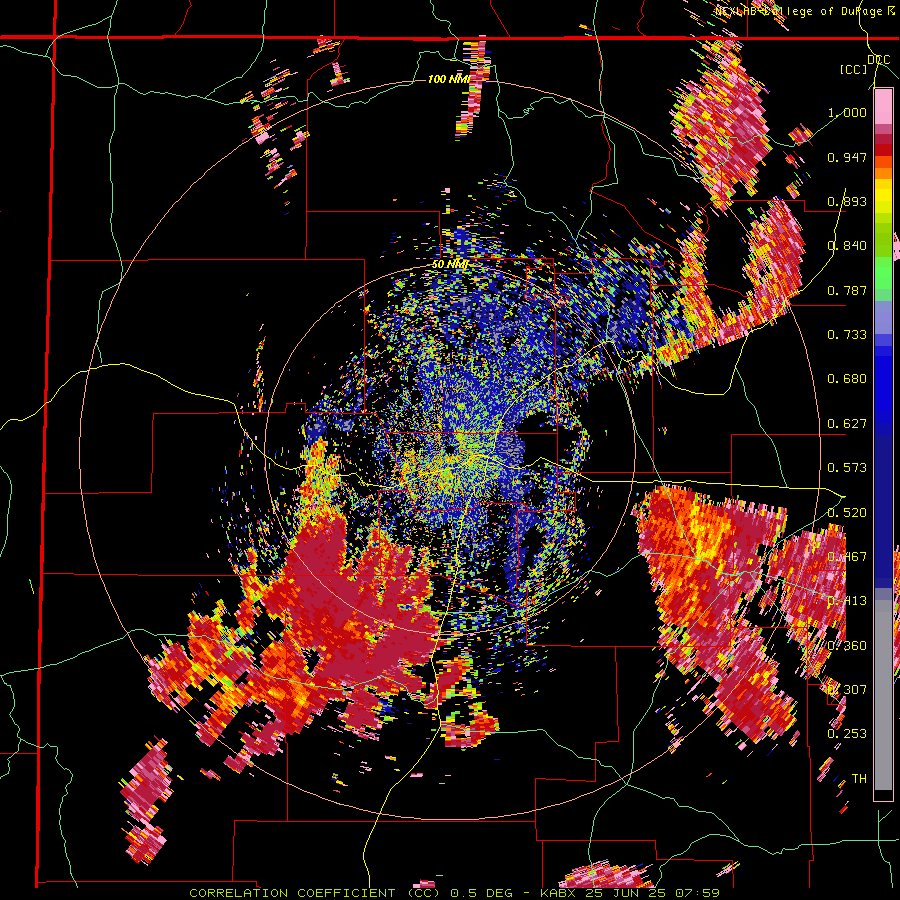Pick the bright green color bar segment

(883, 273)
